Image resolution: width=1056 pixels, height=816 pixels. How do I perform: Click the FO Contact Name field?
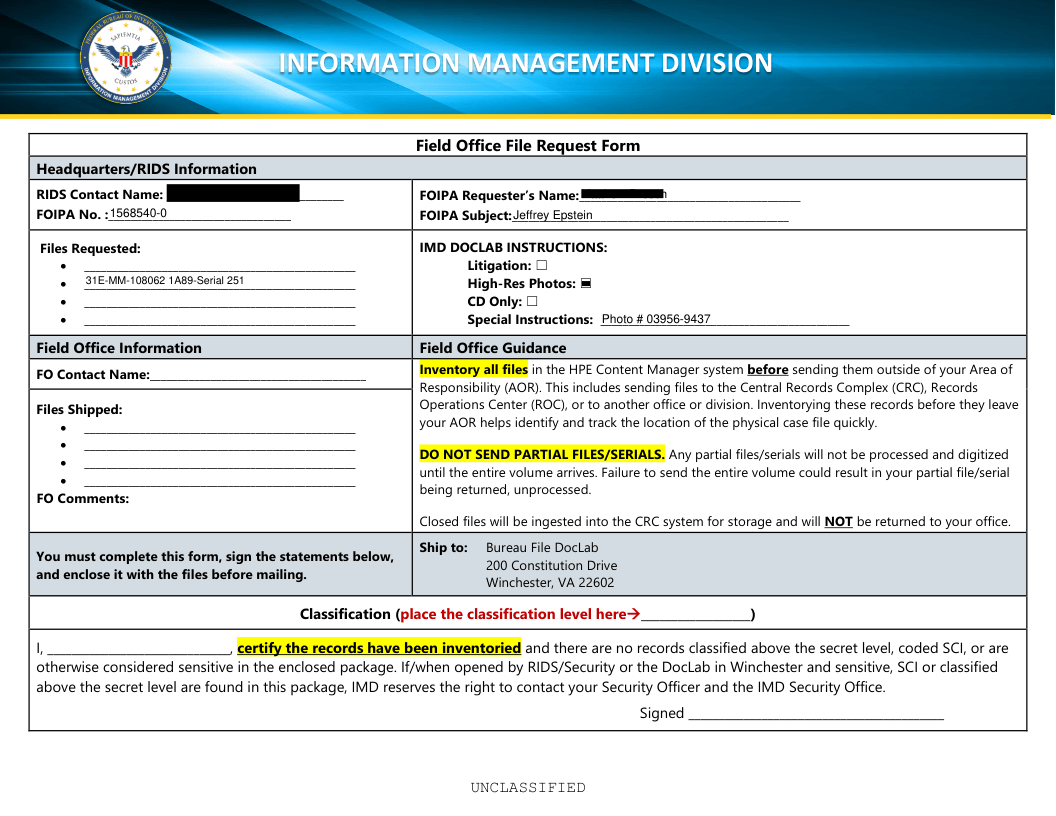point(258,375)
